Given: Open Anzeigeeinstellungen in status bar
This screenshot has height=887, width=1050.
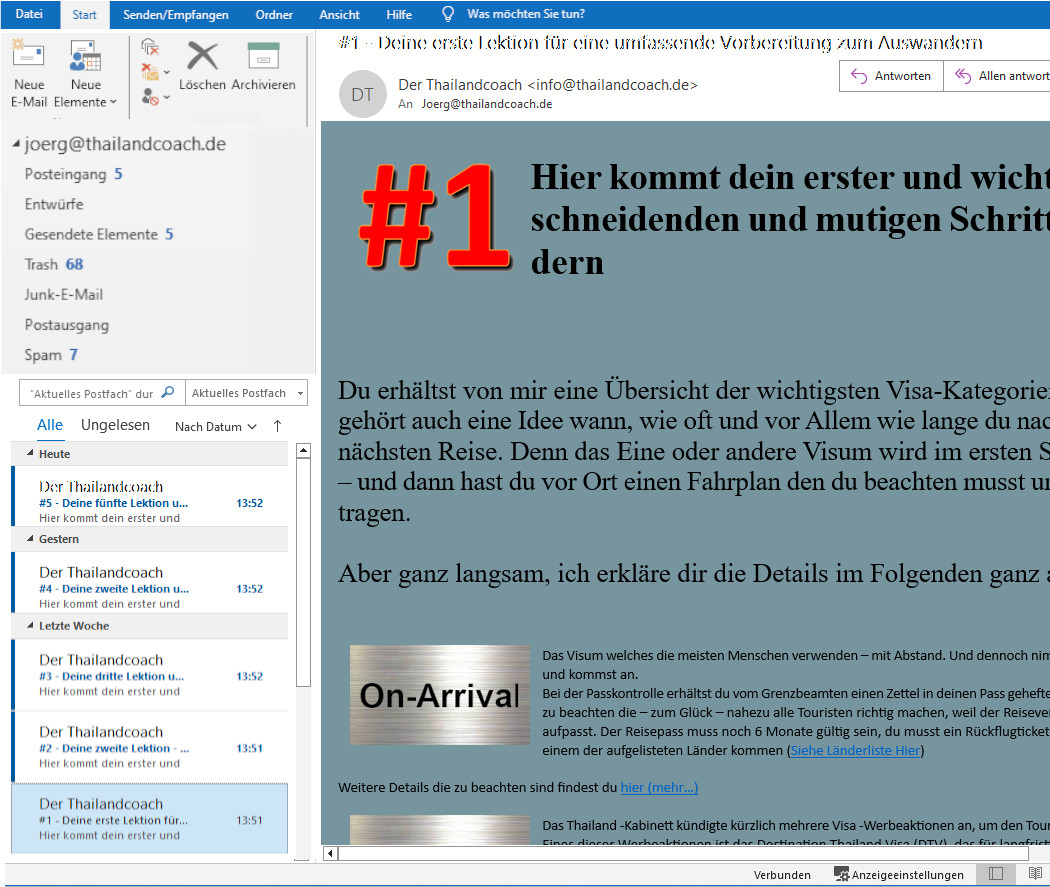Looking at the screenshot, I should (899, 875).
